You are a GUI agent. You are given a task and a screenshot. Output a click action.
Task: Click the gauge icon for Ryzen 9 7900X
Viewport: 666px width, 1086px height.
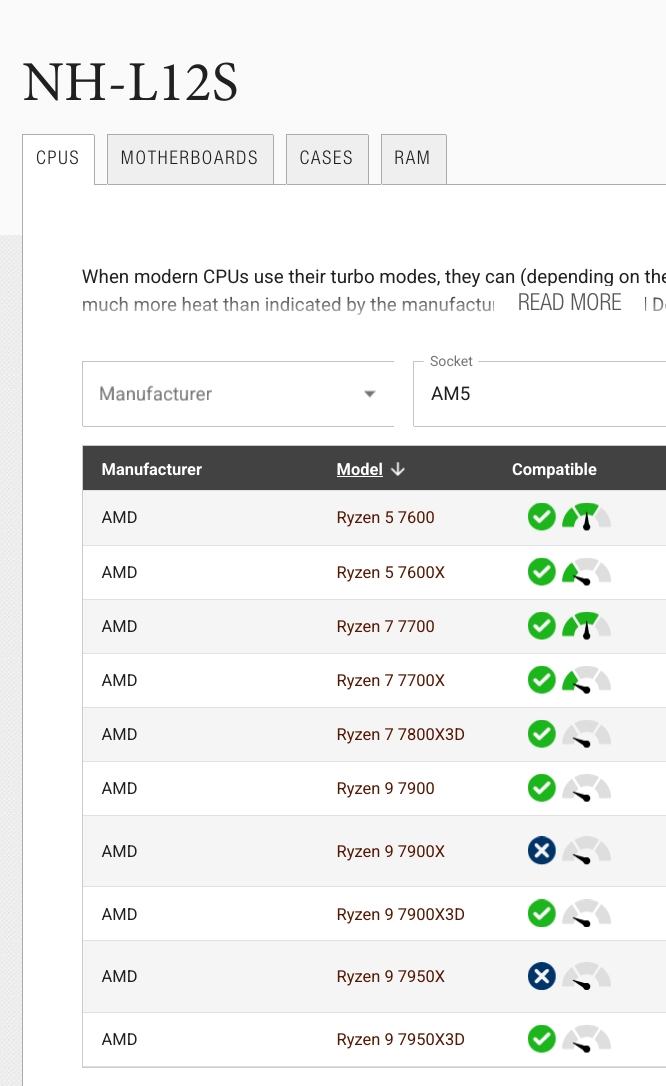tap(586, 851)
